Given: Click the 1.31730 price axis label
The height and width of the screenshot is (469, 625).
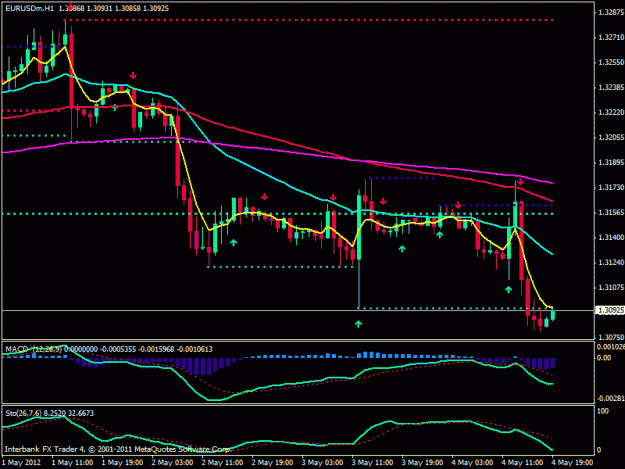Looking at the screenshot, I should click(x=611, y=187).
